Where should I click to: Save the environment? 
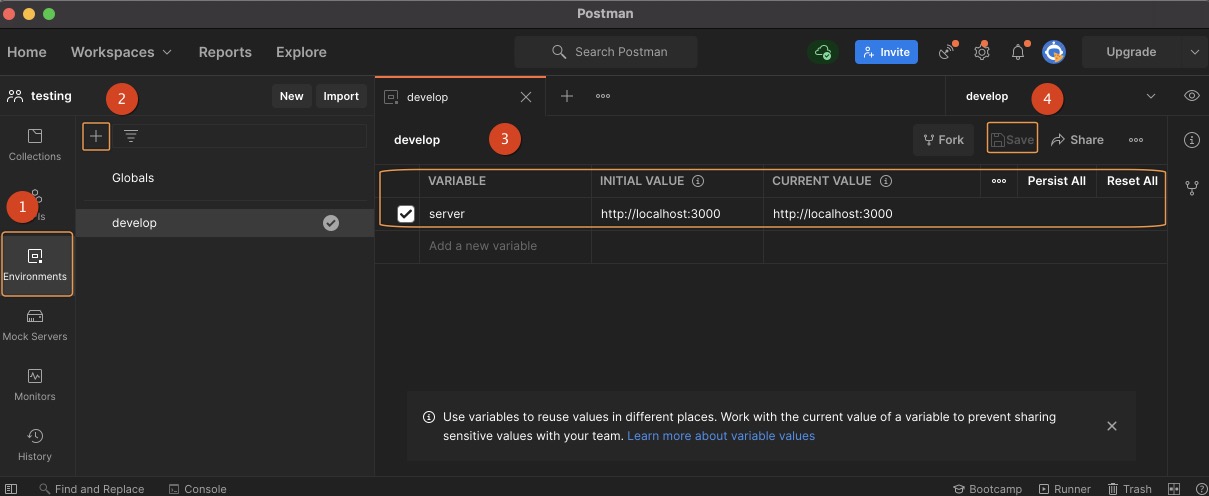coord(1012,139)
